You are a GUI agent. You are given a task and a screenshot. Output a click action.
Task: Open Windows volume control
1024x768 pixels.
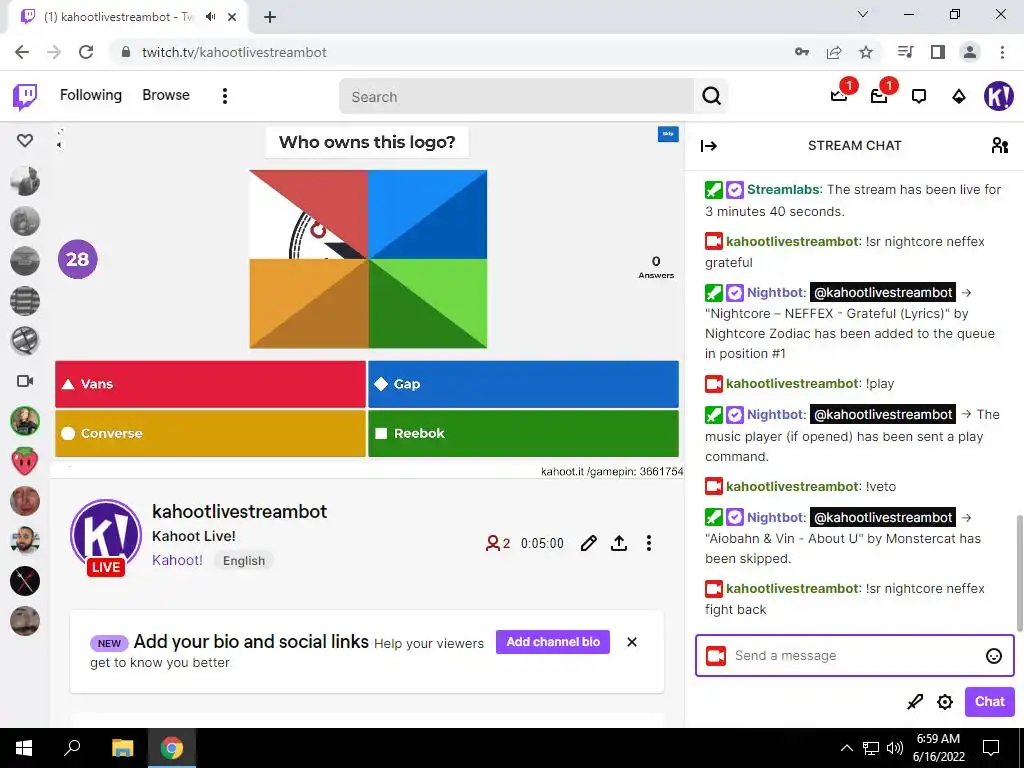pos(895,748)
